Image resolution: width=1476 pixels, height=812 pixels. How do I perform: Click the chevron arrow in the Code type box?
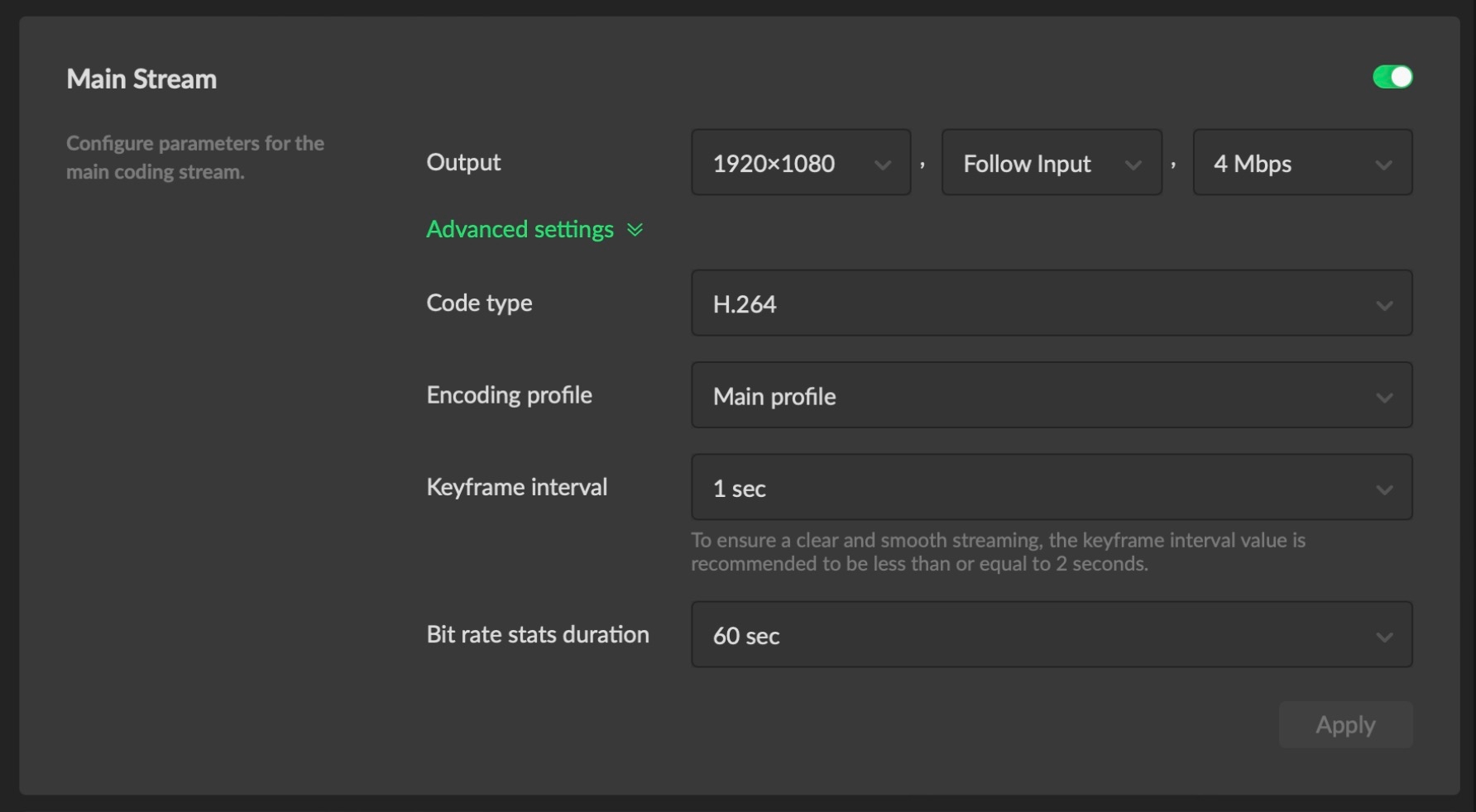click(1384, 305)
